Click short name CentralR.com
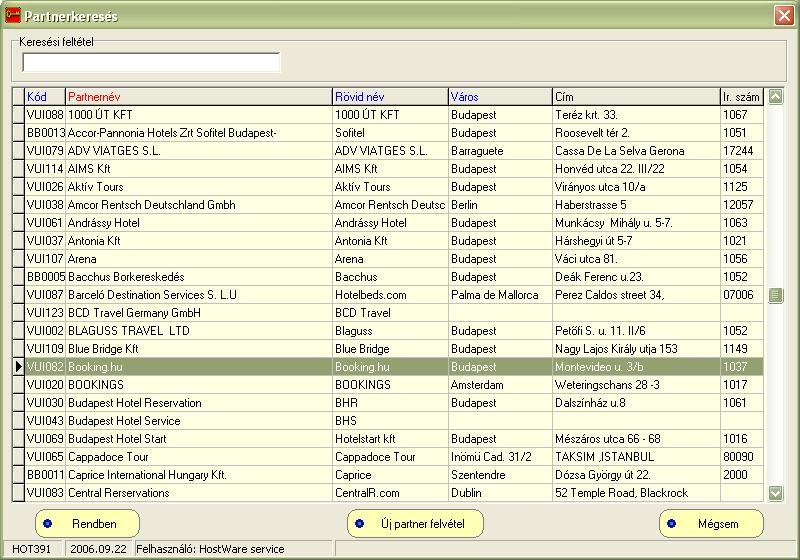The width and height of the screenshot is (800, 560). click(x=367, y=493)
